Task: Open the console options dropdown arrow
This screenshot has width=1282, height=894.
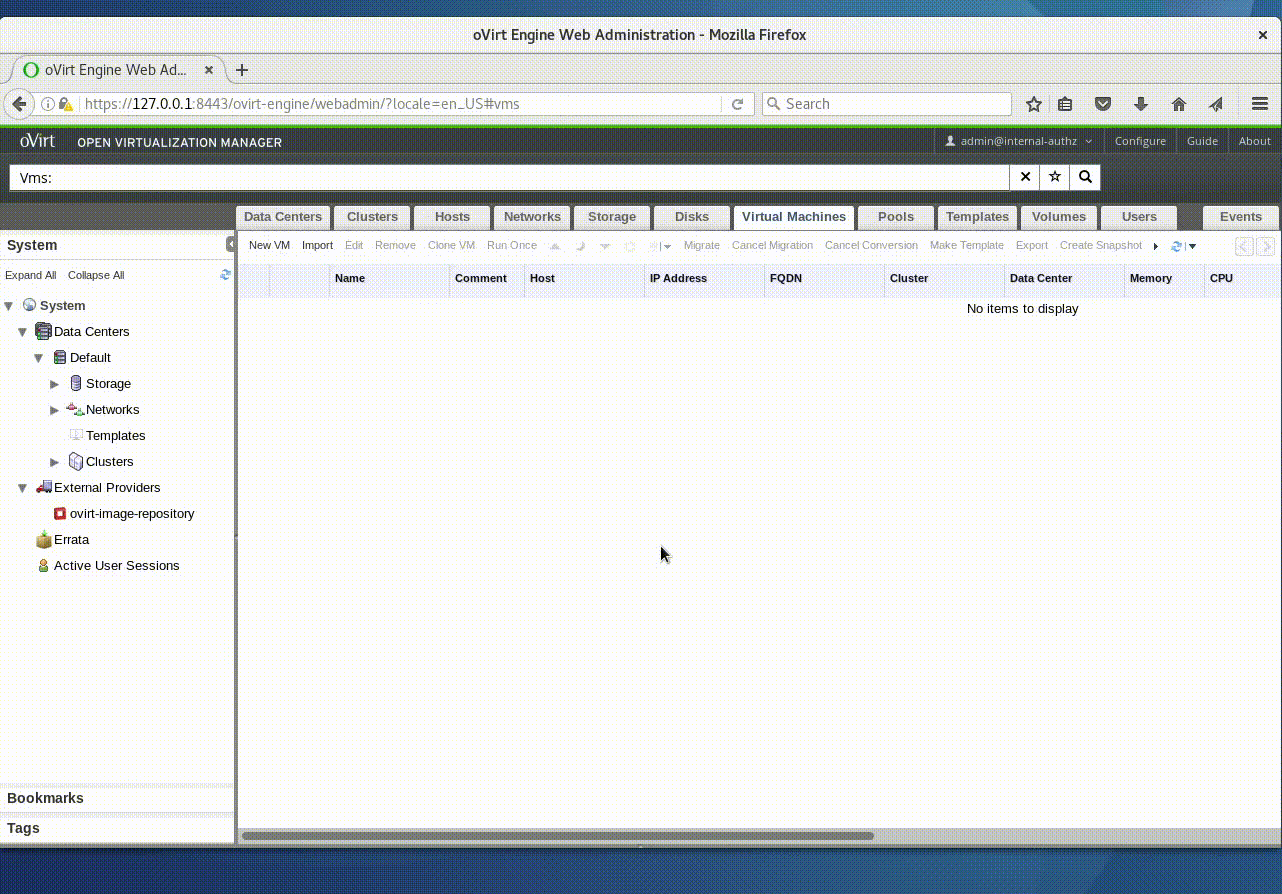Action: click(667, 246)
